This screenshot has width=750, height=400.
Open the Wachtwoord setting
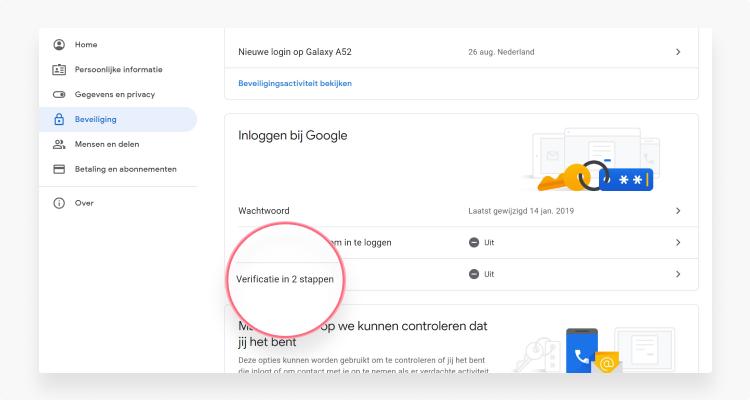tap(461, 211)
